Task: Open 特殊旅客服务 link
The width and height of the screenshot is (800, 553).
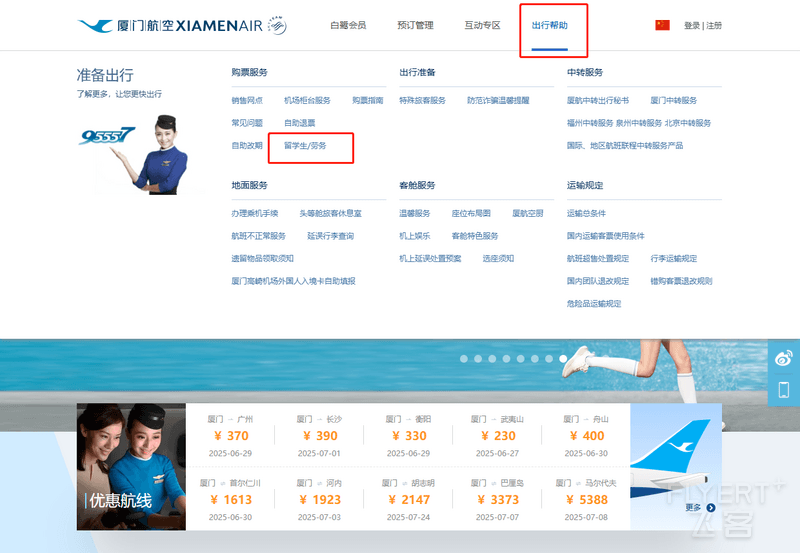Action: tap(422, 100)
